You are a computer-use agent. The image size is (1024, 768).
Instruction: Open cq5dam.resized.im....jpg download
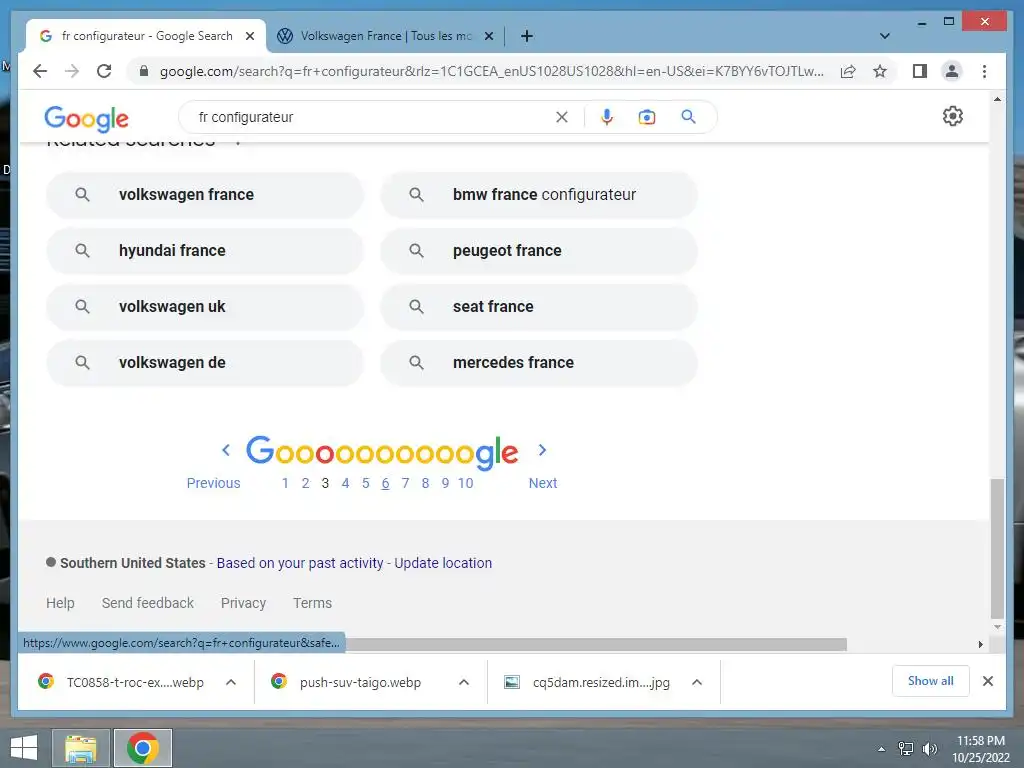coord(588,682)
